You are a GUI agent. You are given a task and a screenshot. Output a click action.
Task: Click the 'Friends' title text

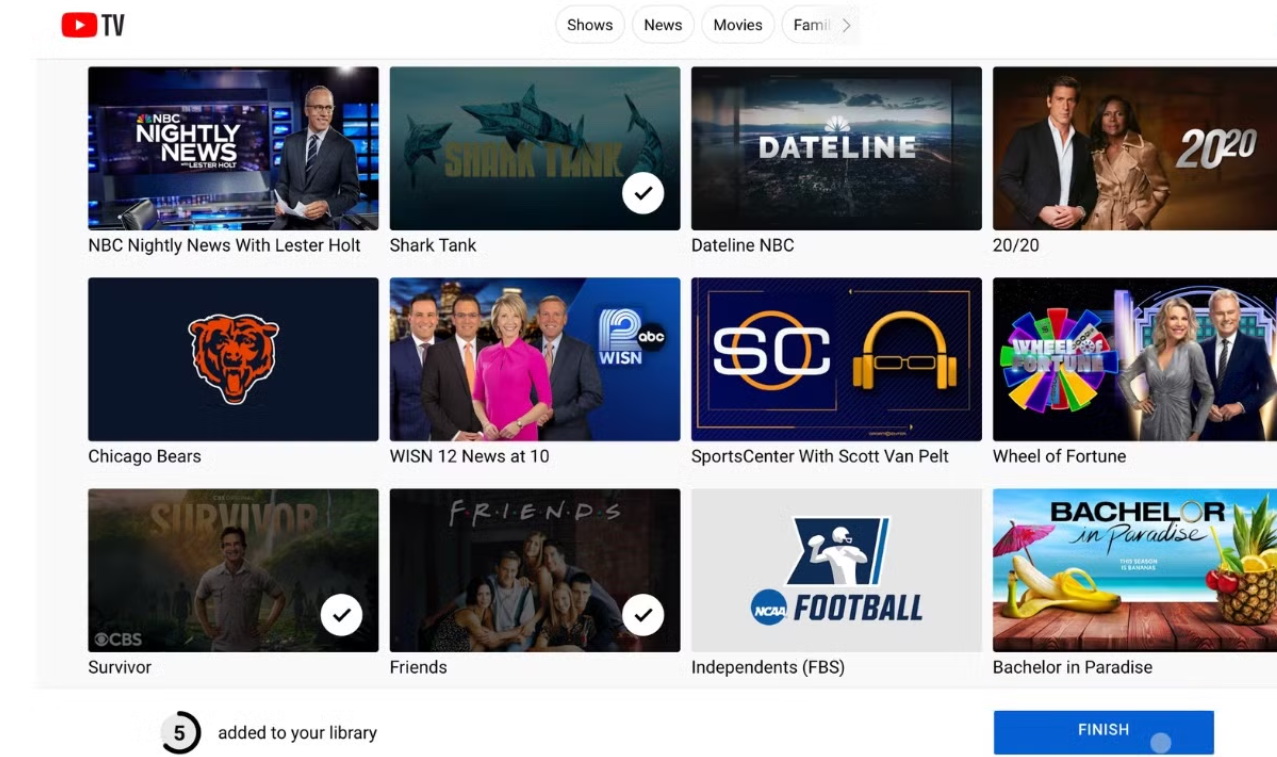pyautogui.click(x=418, y=667)
